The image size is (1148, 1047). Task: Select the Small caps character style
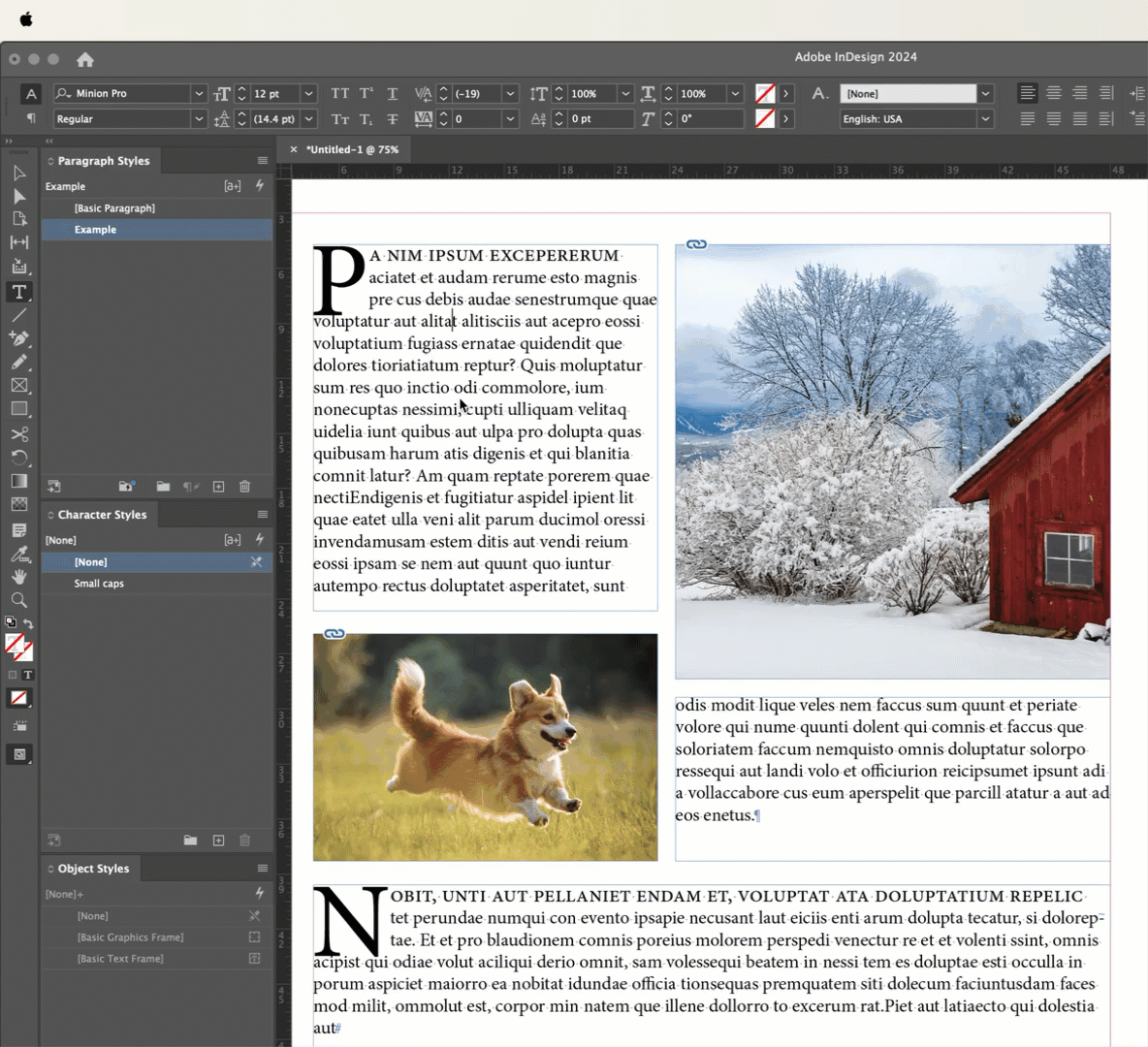[x=157, y=584]
